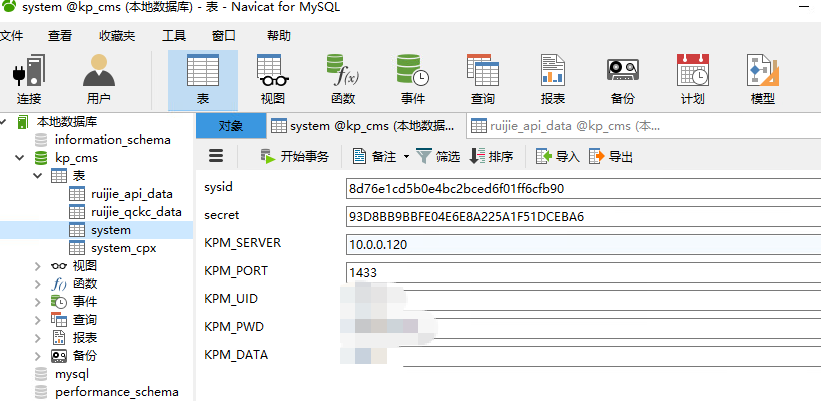The height and width of the screenshot is (401, 821).
Task: Click the KPM_SERVER value field
Action: (580, 244)
